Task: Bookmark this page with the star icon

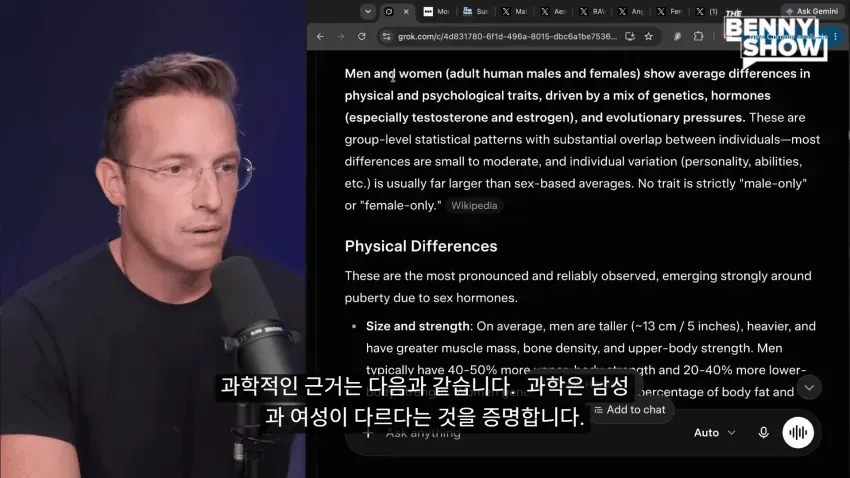Action: (x=649, y=36)
